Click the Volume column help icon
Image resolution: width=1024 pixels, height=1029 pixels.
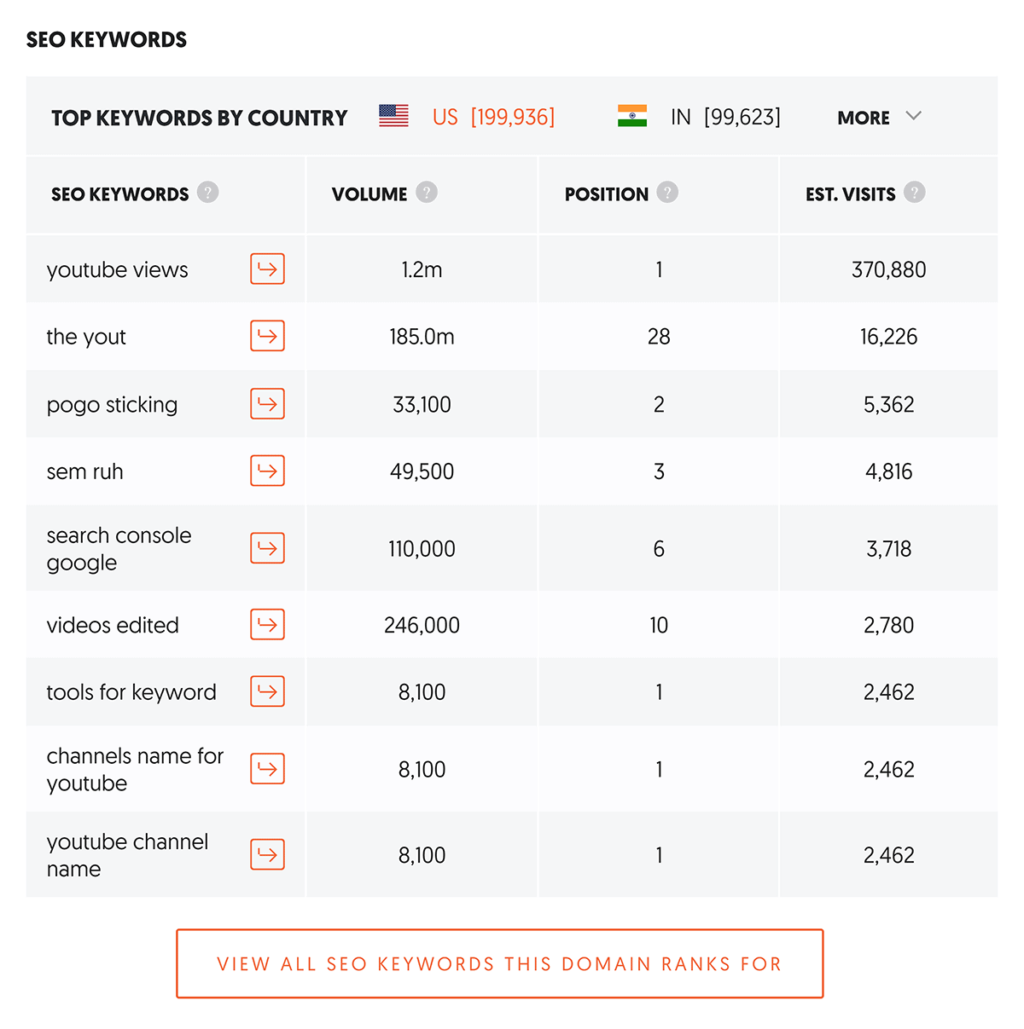point(426,193)
